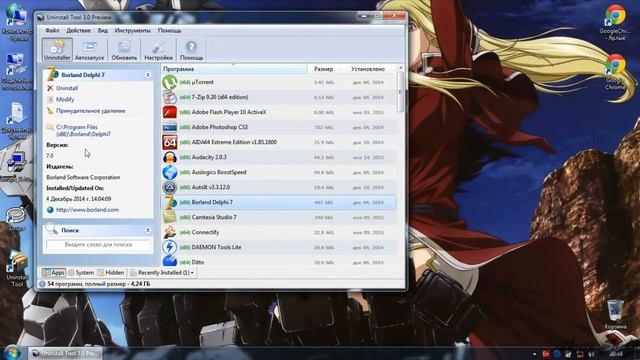Click Modify action in side panel
Image resolution: width=640 pixels, height=360 pixels.
[65, 99]
